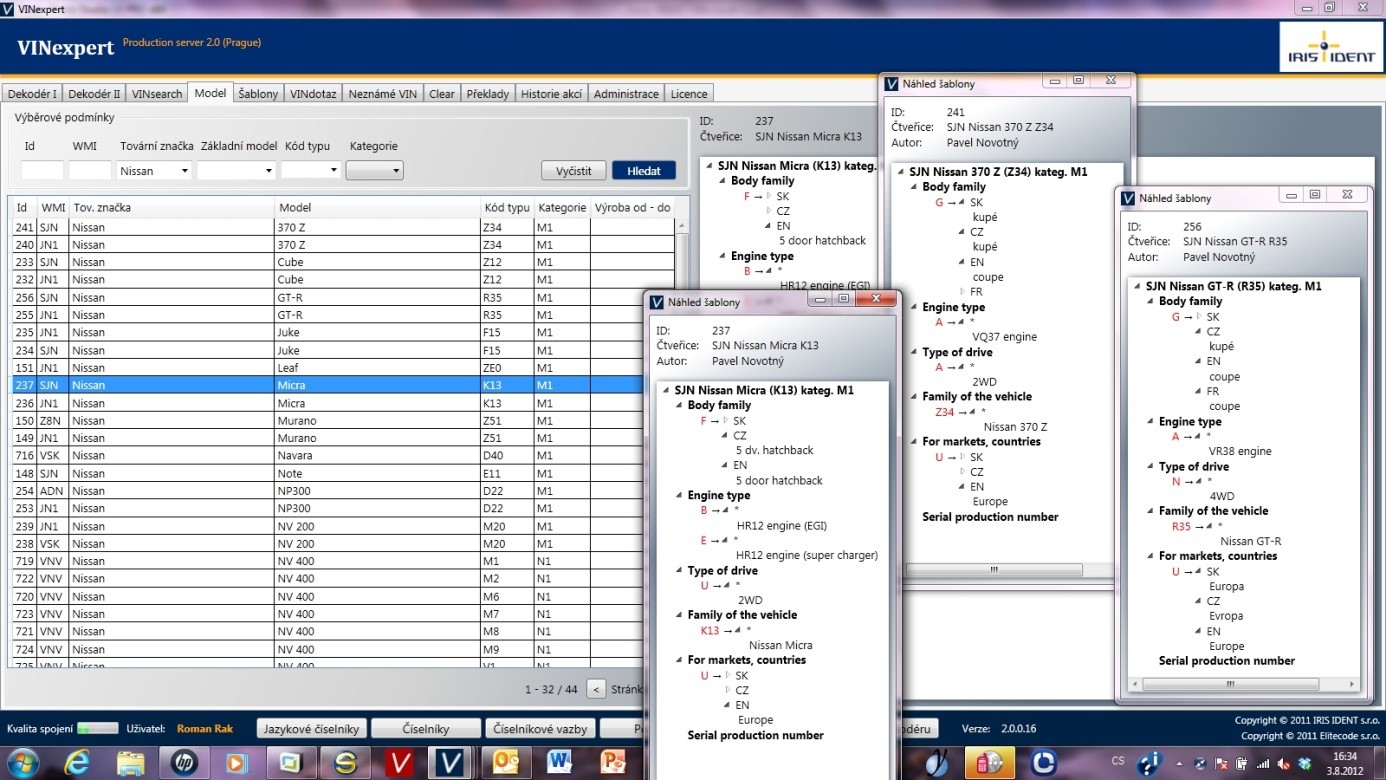Click the V icon in GT-R template window title
This screenshot has width=1386, height=780.
[x=1127, y=198]
